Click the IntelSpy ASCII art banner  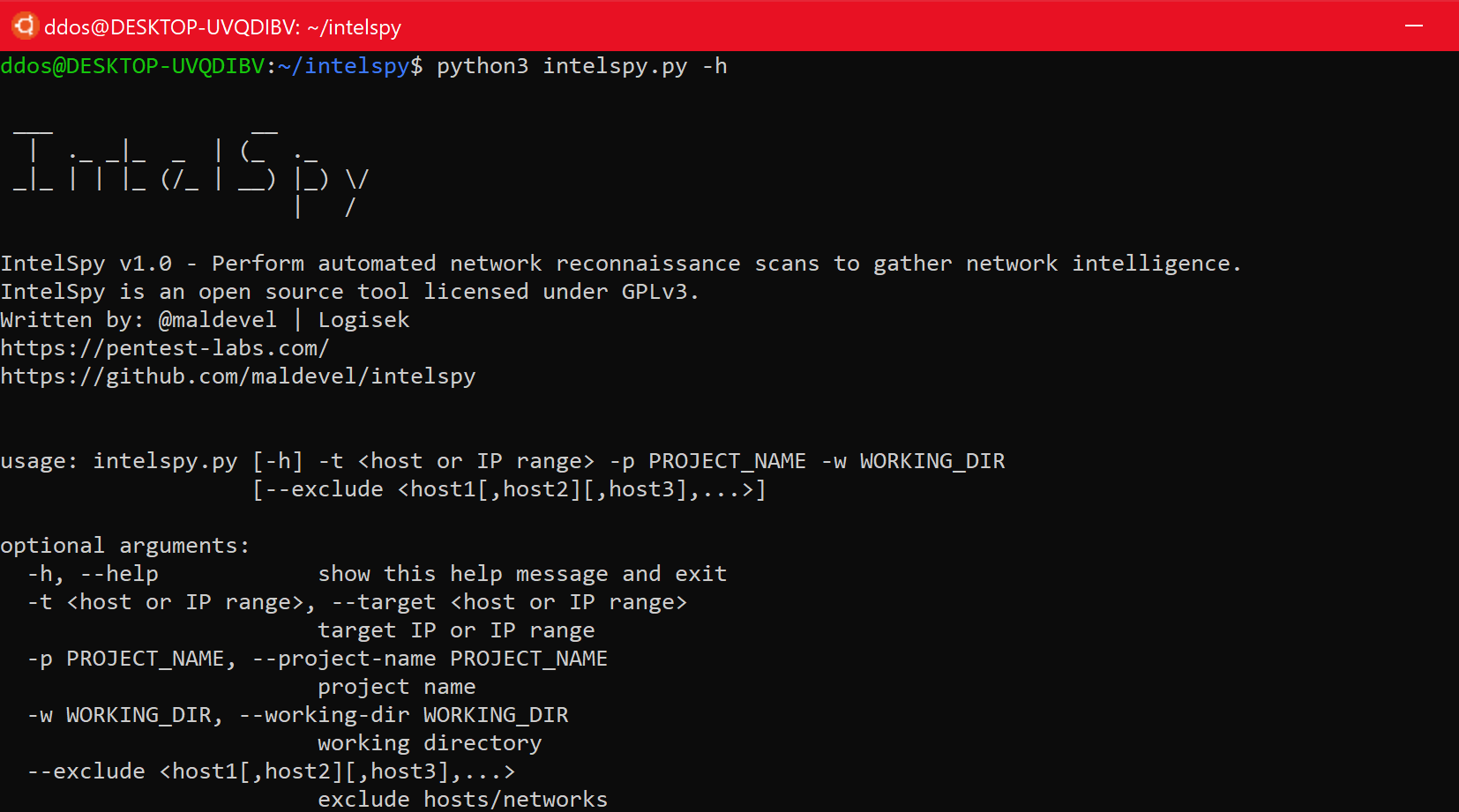pyautogui.click(x=190, y=172)
